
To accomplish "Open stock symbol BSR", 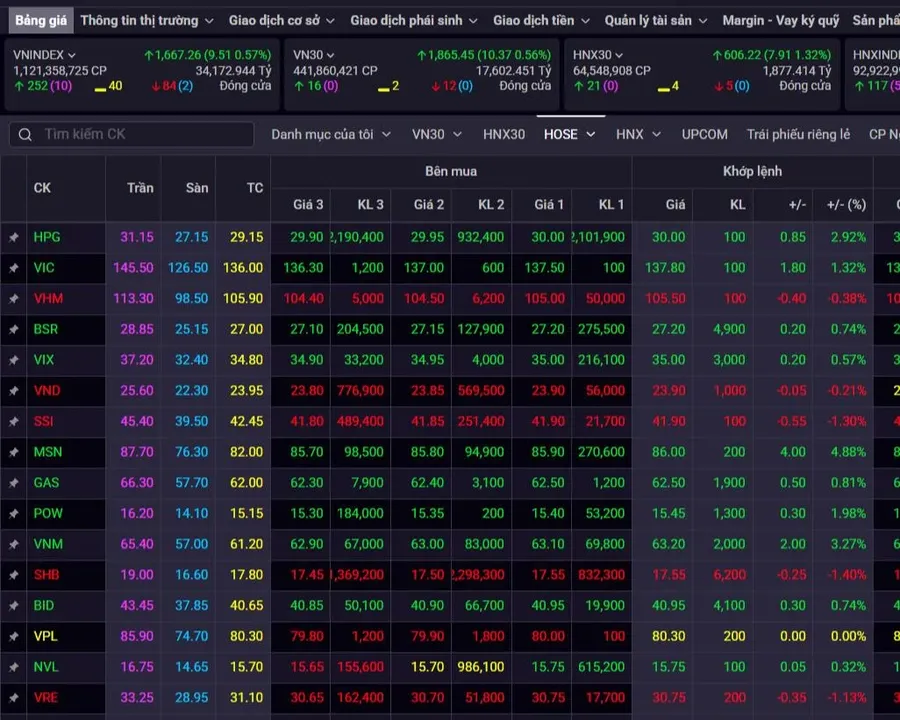I will [x=45, y=329].
